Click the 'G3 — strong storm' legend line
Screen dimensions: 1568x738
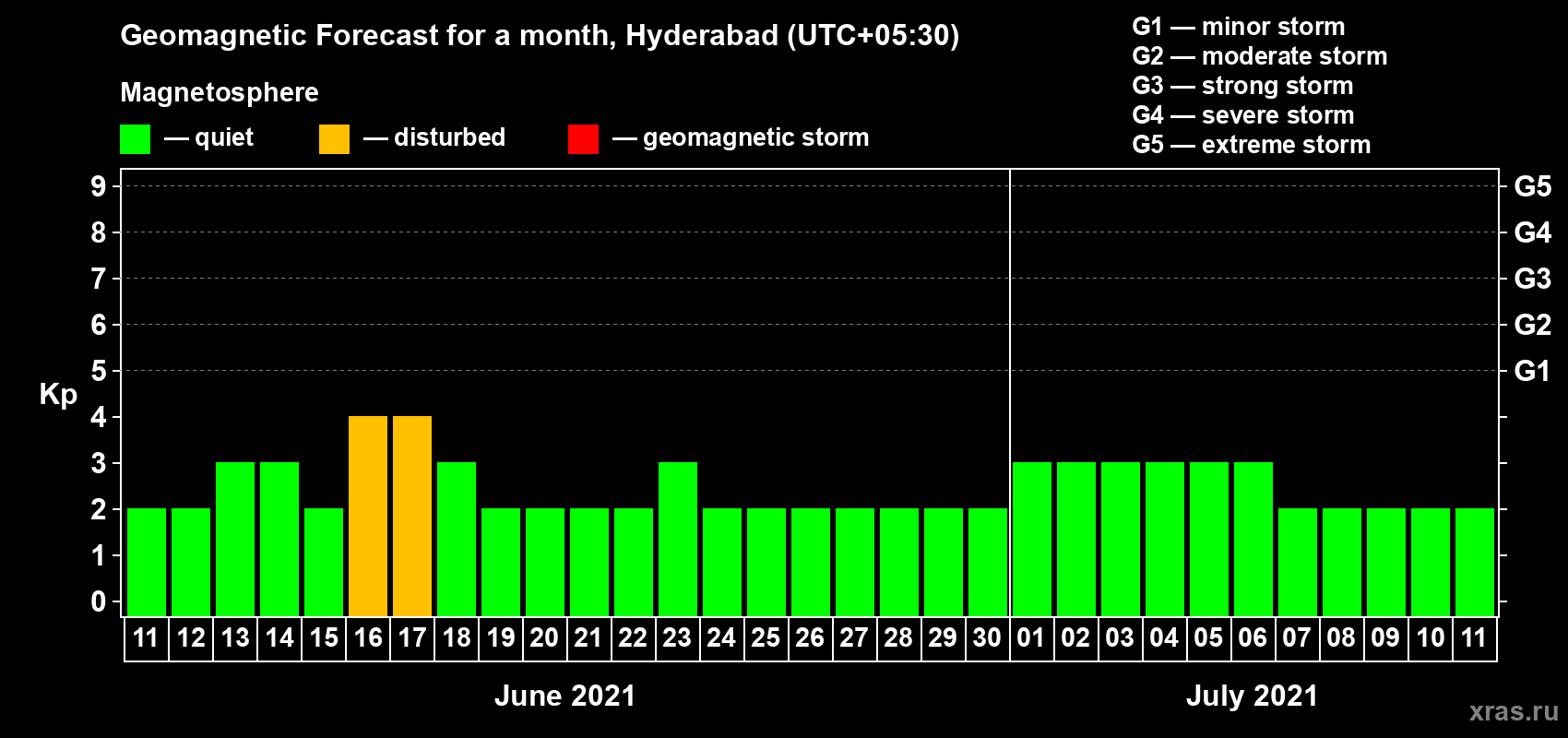(x=1243, y=86)
